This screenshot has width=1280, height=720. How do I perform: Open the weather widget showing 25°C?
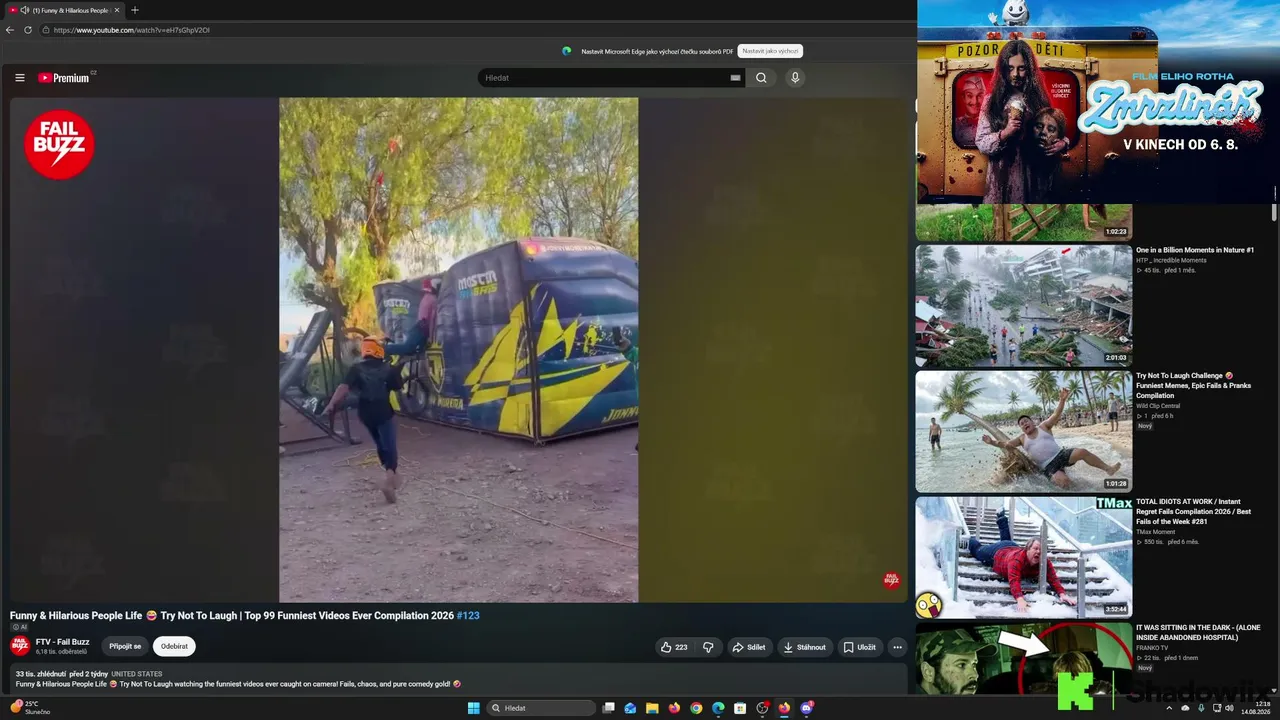click(x=30, y=708)
